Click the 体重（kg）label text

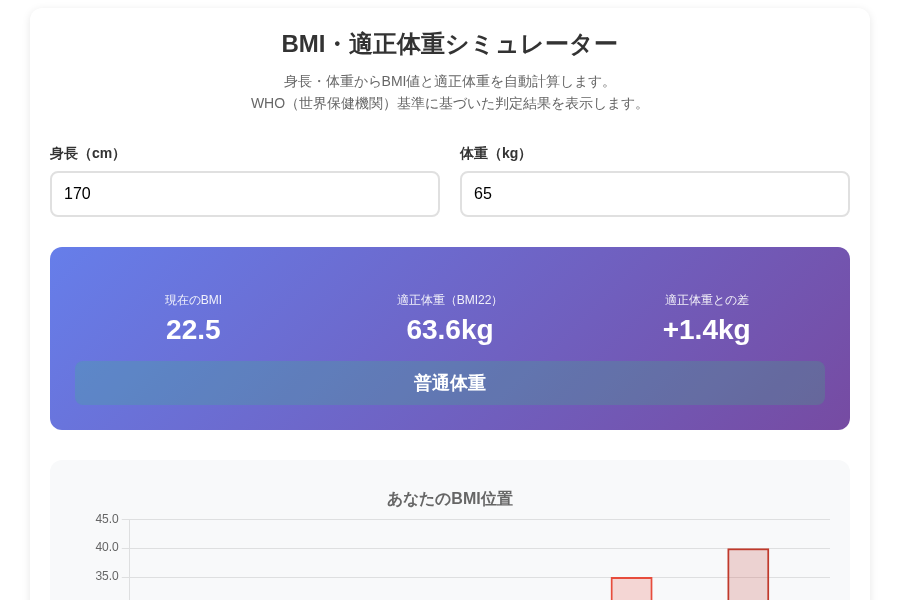coord(495,154)
